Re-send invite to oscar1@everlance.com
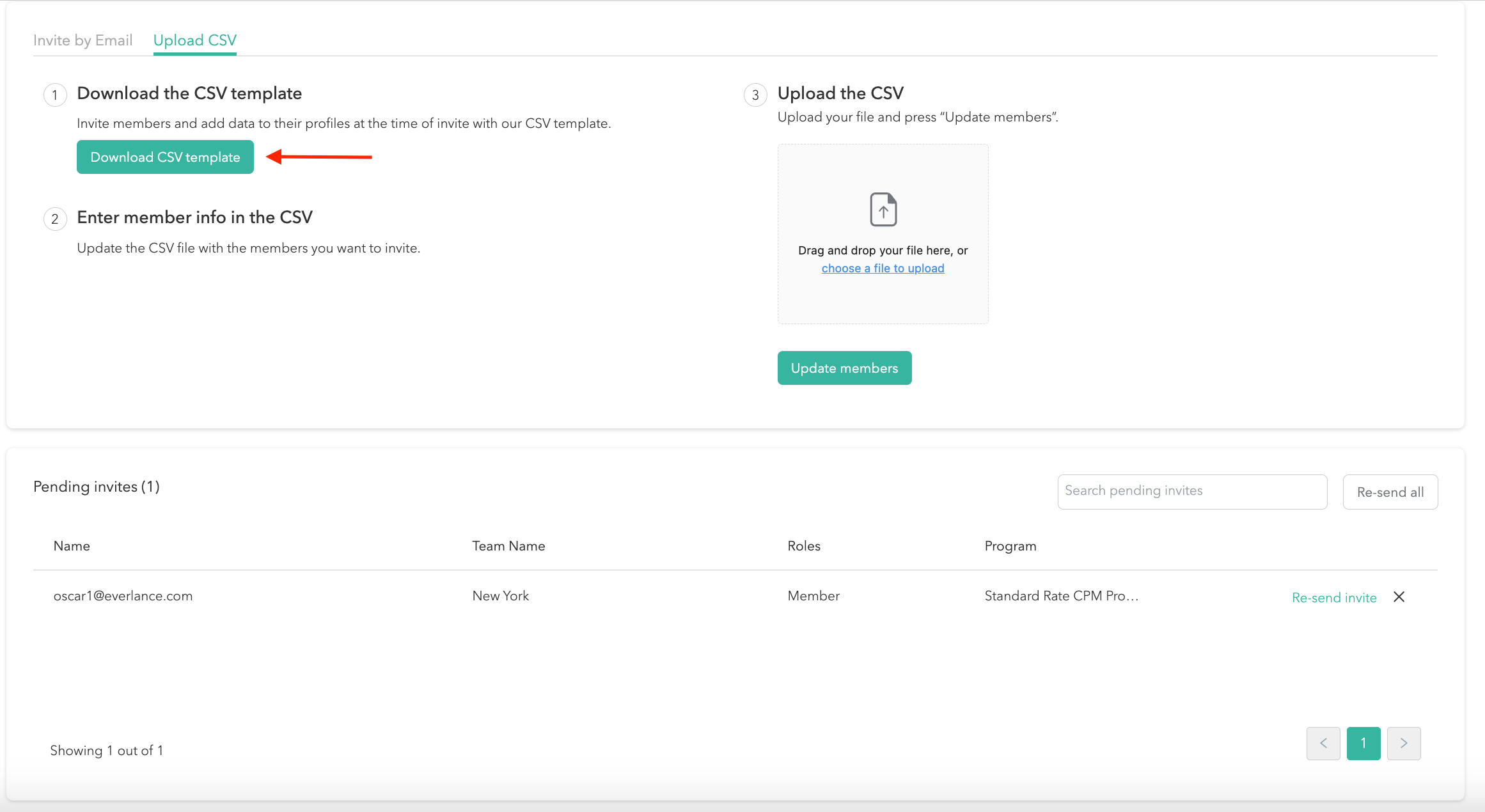The height and width of the screenshot is (812, 1485). [x=1334, y=597]
